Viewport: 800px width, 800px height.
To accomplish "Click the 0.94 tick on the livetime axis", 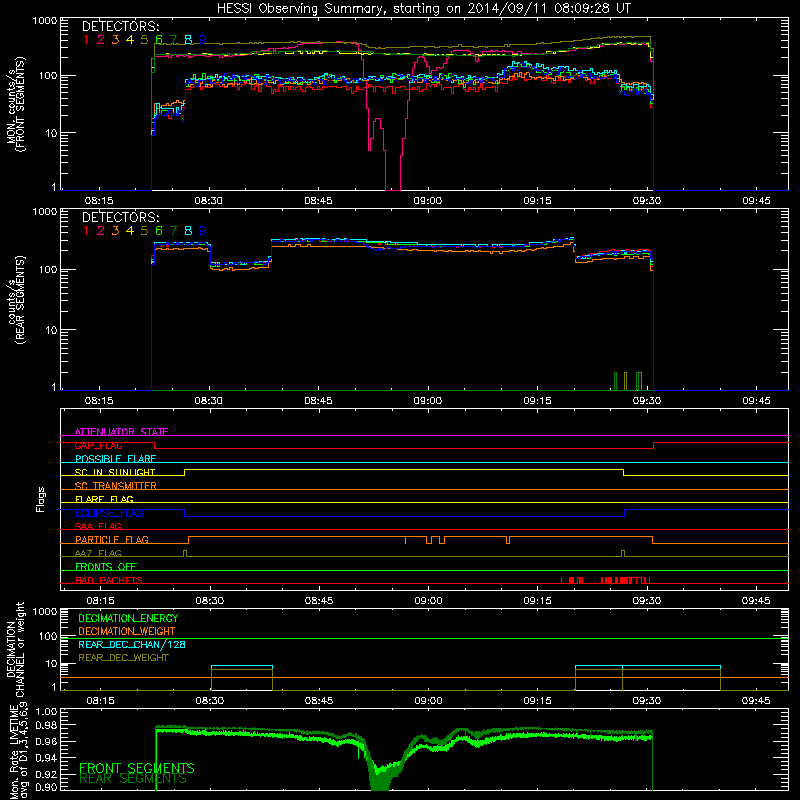I will 46,758.
